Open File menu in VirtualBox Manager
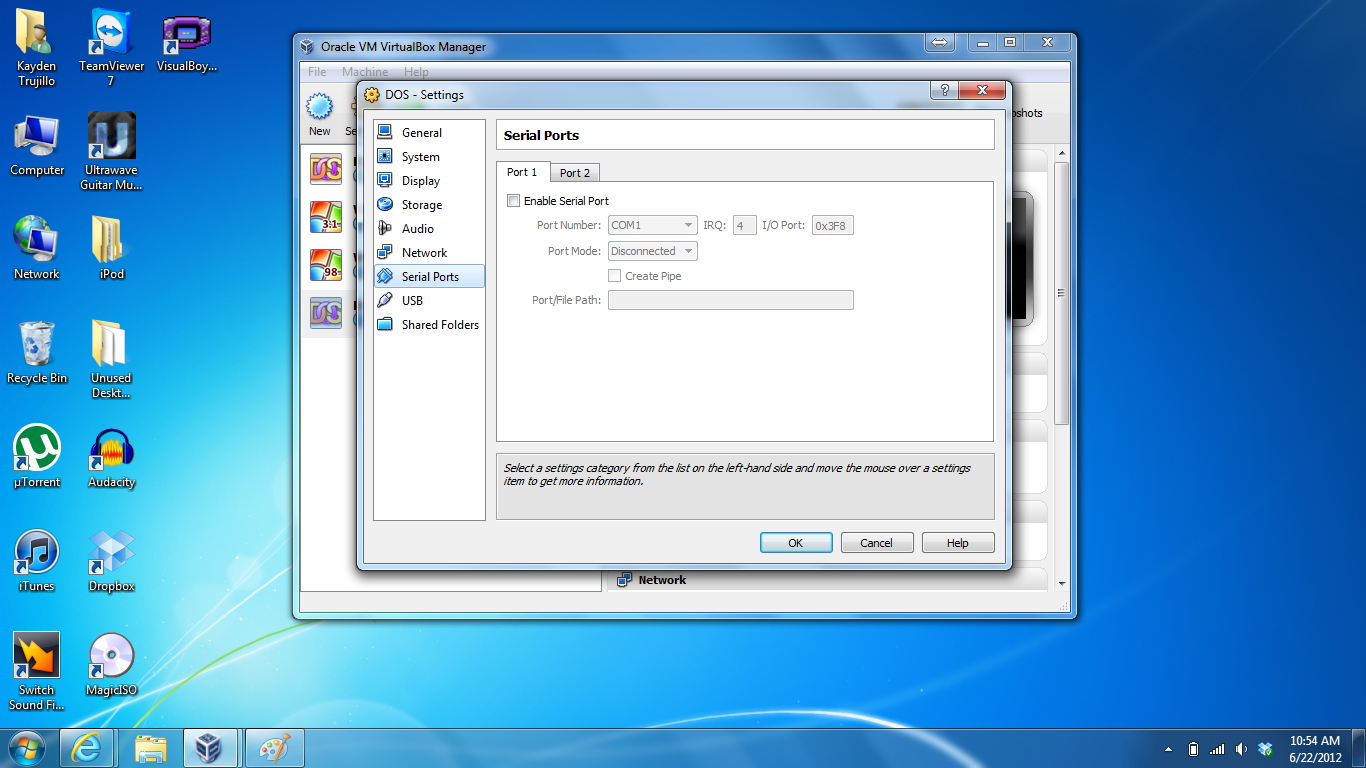Image resolution: width=1366 pixels, height=768 pixels. click(317, 72)
